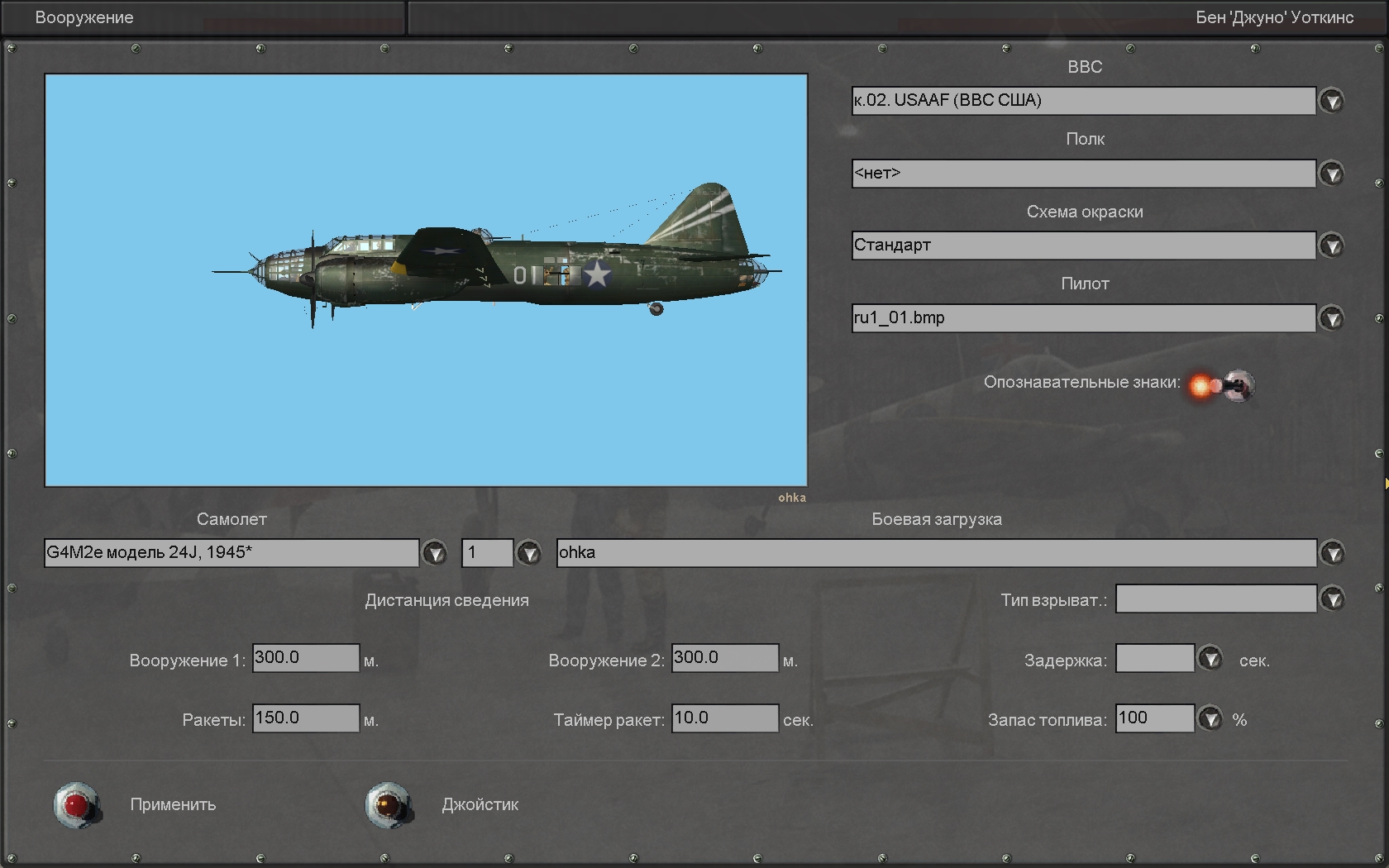Open the ВВС dropdown arrow
Viewport: 1389px width, 868px height.
1331,101
